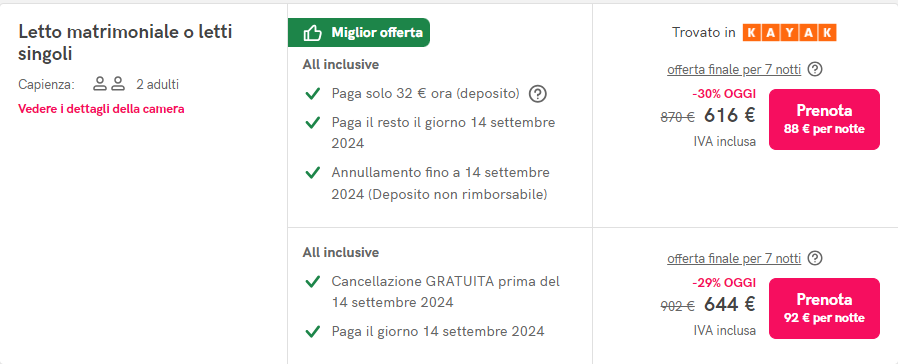Click the -29% OGGI discount label
The image size is (898, 364).
tap(724, 283)
